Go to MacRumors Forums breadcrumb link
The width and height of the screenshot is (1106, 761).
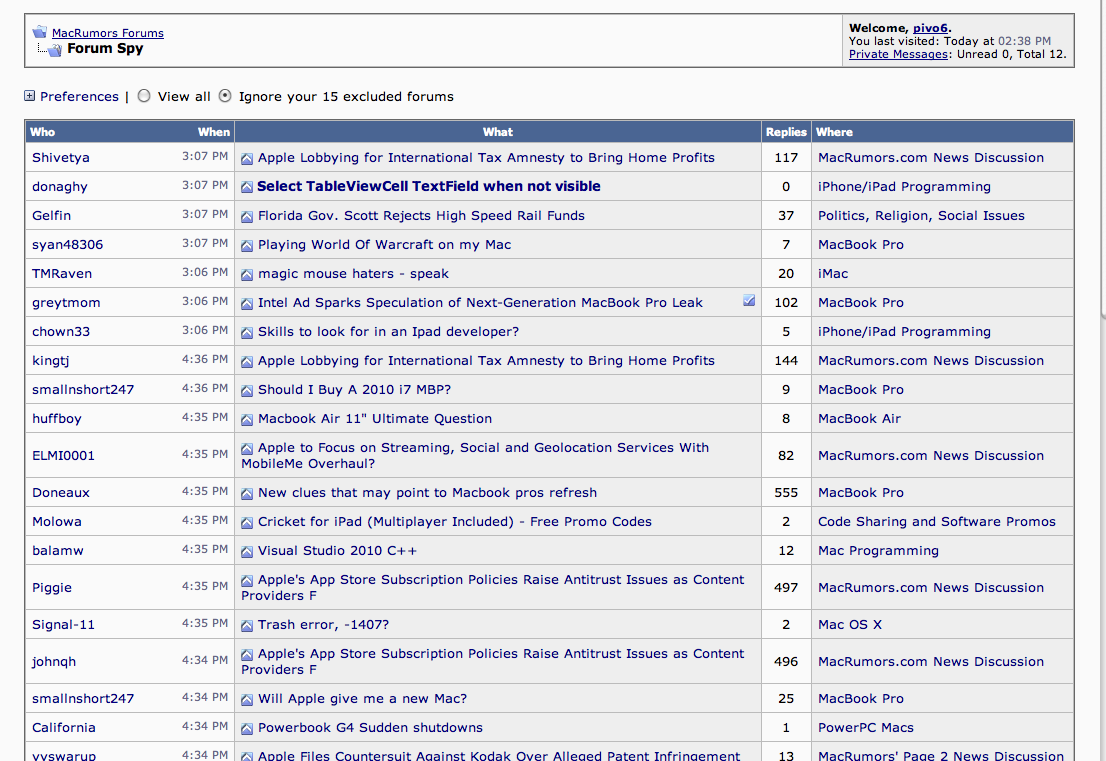(x=107, y=33)
